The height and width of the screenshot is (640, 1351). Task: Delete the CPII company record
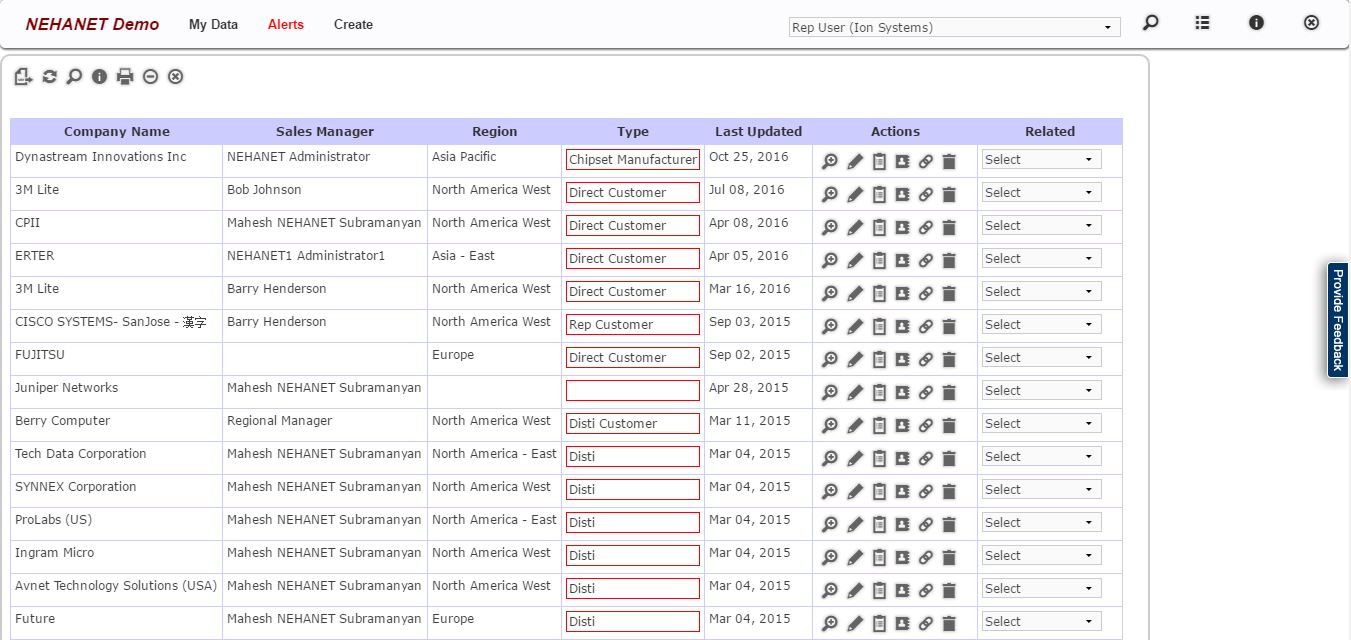[949, 227]
